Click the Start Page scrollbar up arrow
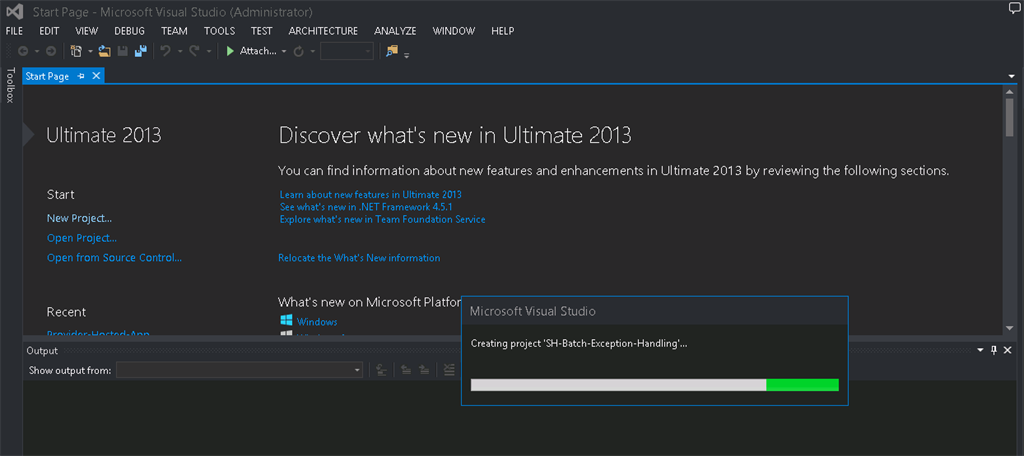The image size is (1024, 456). point(1010,91)
